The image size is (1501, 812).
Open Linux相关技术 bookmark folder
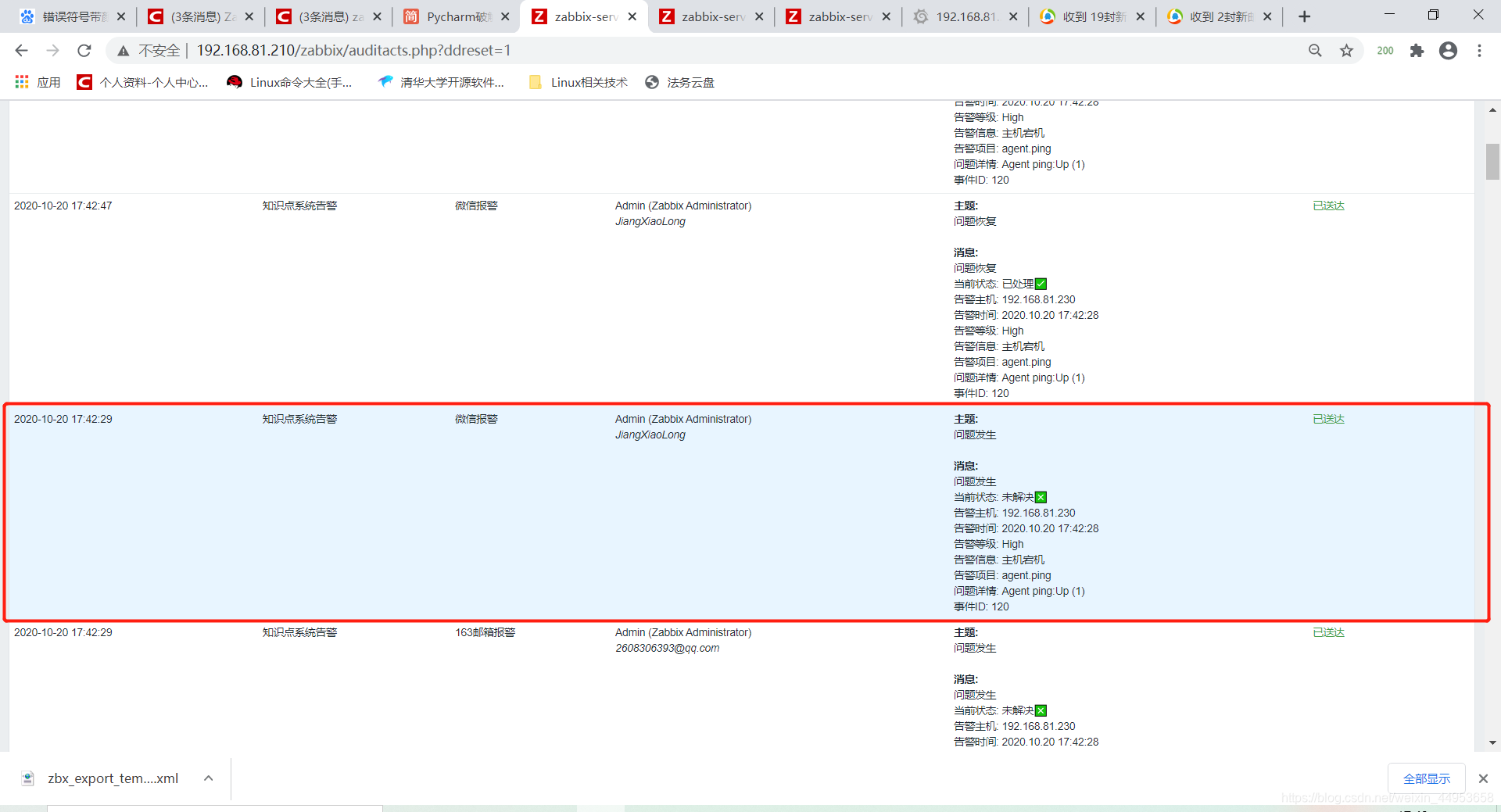point(578,82)
